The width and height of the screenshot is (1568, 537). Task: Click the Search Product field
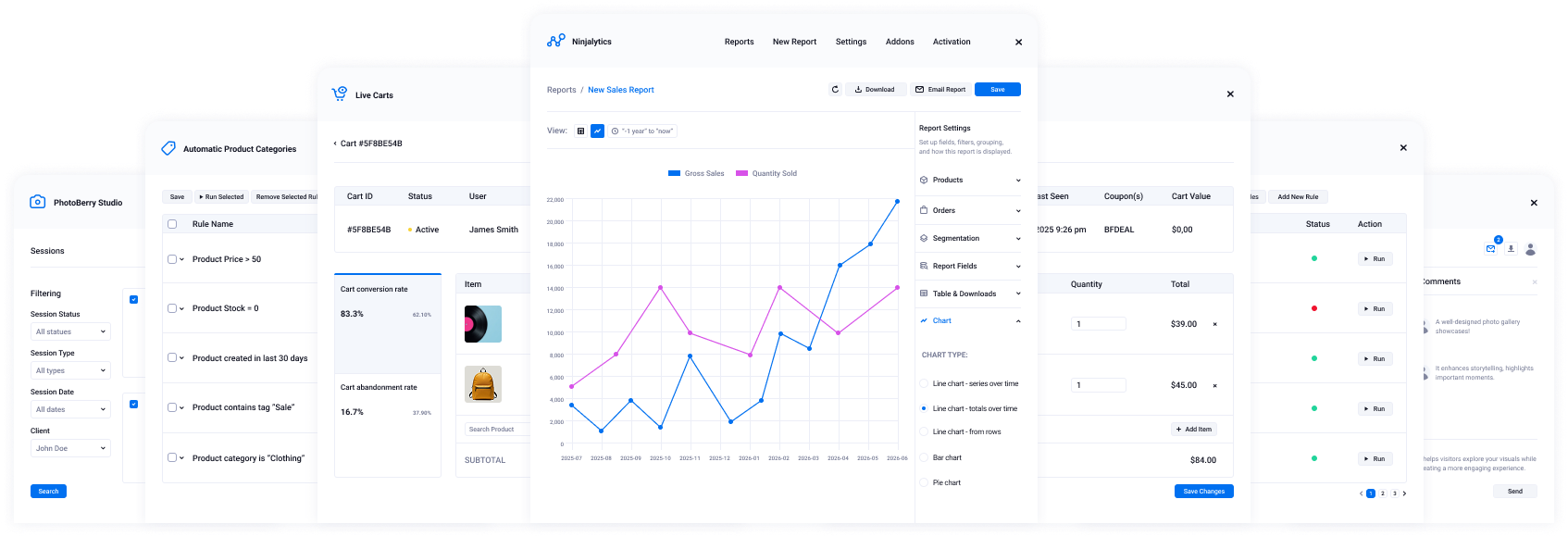point(497,430)
